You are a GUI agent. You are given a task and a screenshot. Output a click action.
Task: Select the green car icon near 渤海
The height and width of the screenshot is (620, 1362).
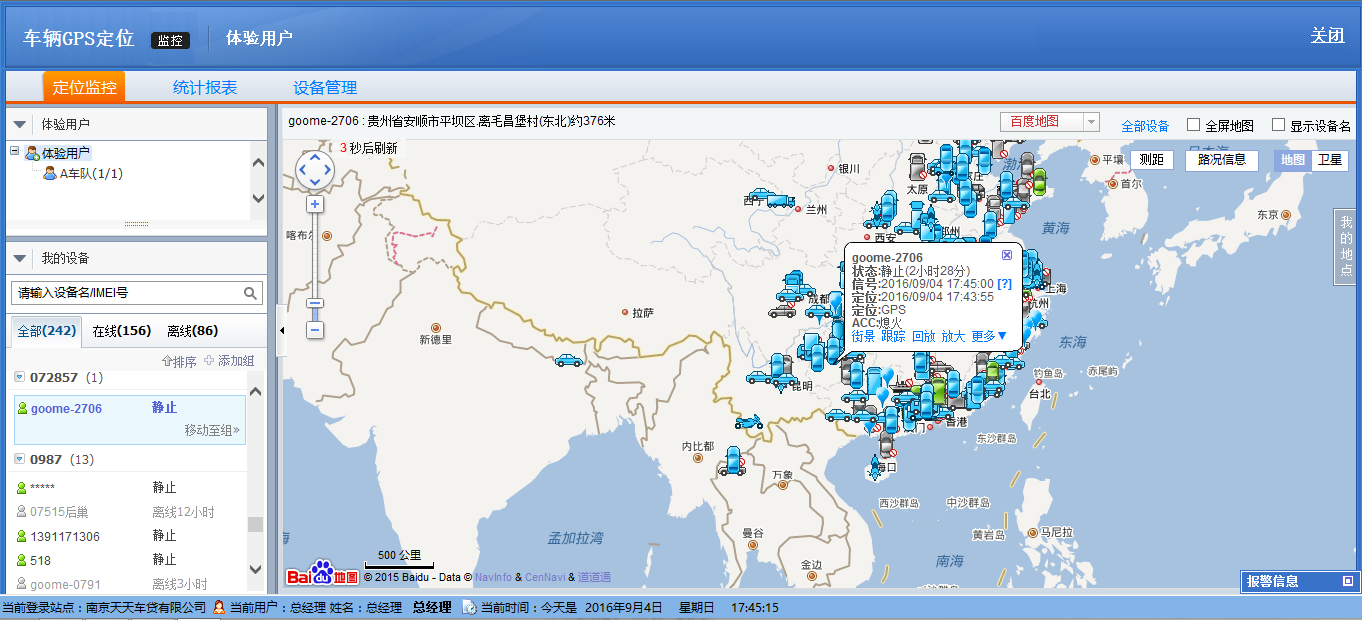click(x=1038, y=181)
